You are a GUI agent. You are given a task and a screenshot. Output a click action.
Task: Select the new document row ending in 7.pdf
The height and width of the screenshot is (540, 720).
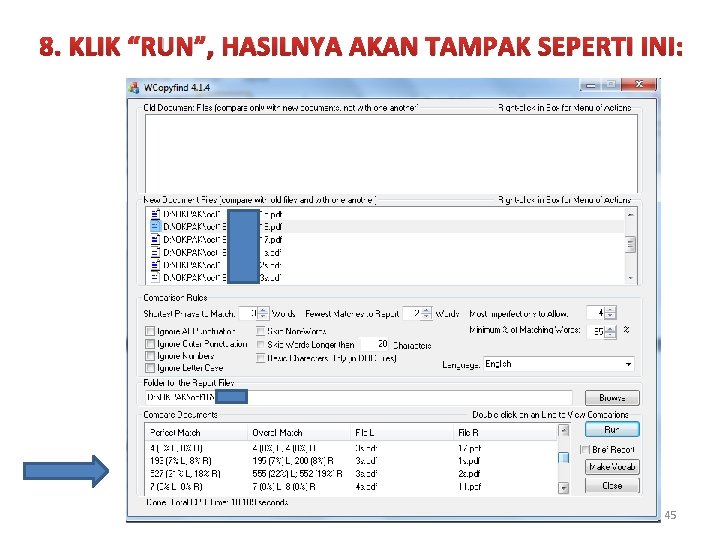click(386, 239)
